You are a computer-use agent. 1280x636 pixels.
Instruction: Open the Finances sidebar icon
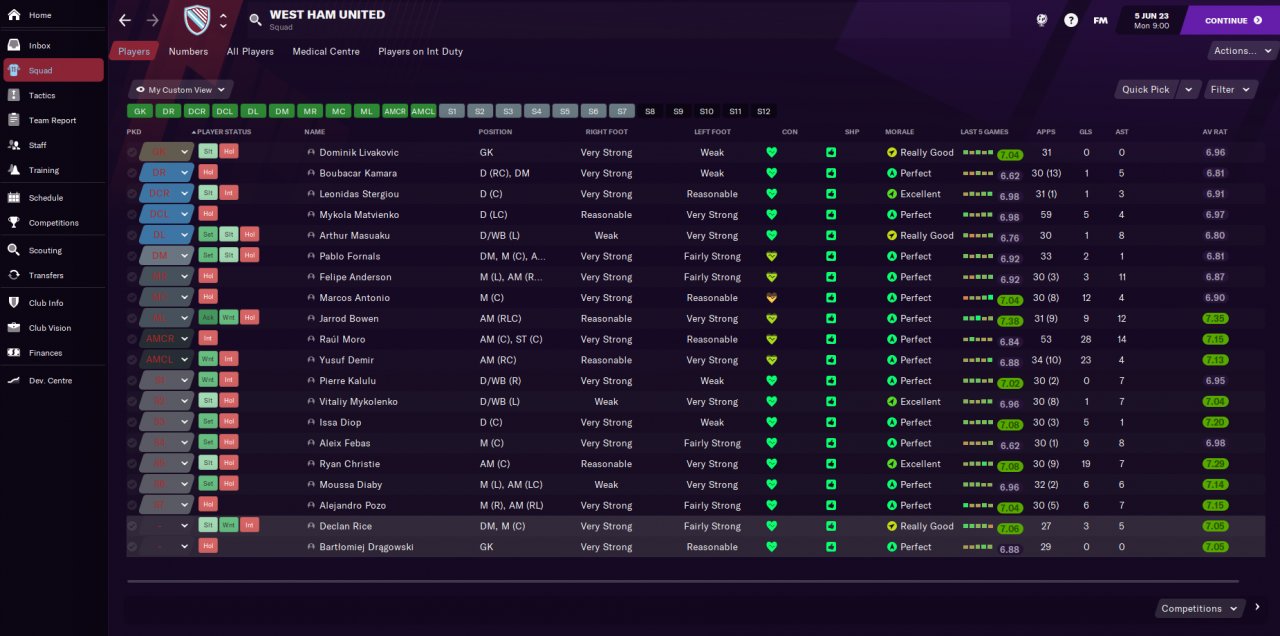click(x=14, y=353)
